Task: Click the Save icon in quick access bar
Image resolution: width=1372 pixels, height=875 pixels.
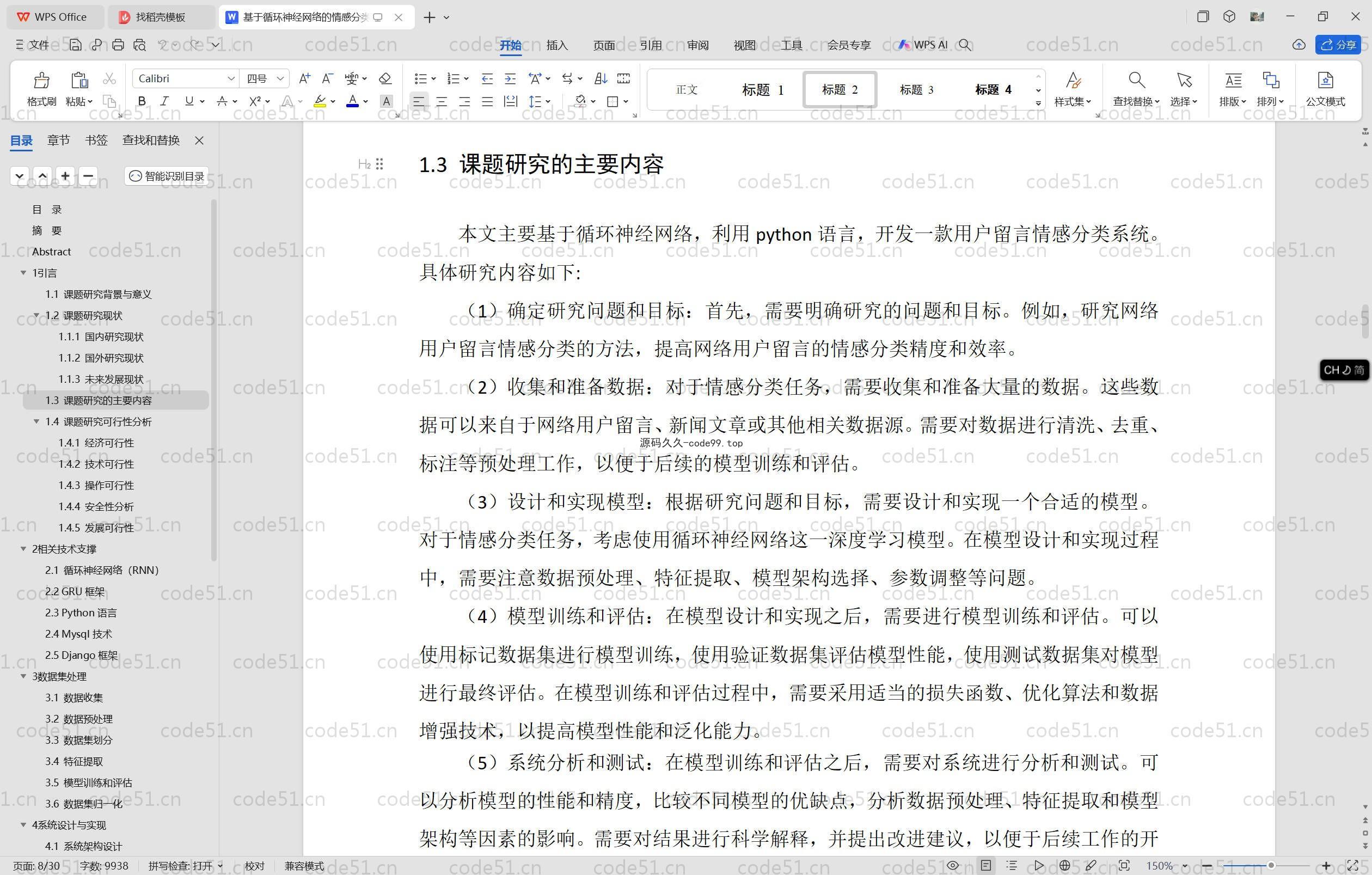Action: pos(75,45)
